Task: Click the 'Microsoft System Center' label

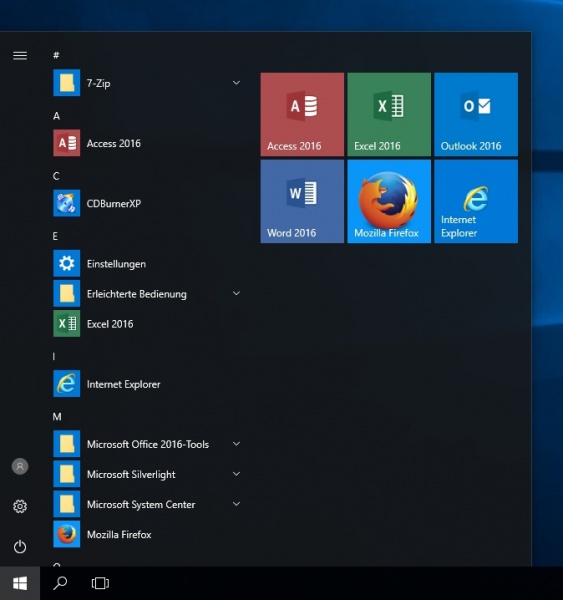Action: (141, 505)
